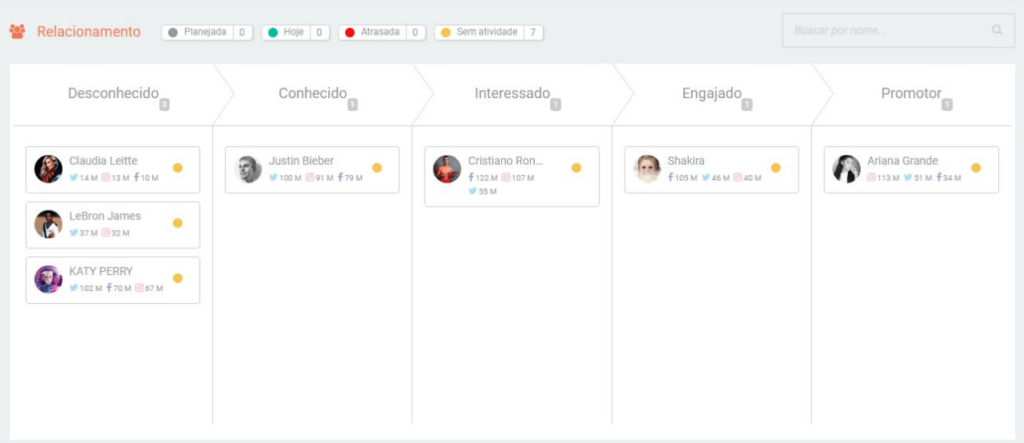Click Shakira's Facebook icon
Screen dimensions: 1024x443
670,177
